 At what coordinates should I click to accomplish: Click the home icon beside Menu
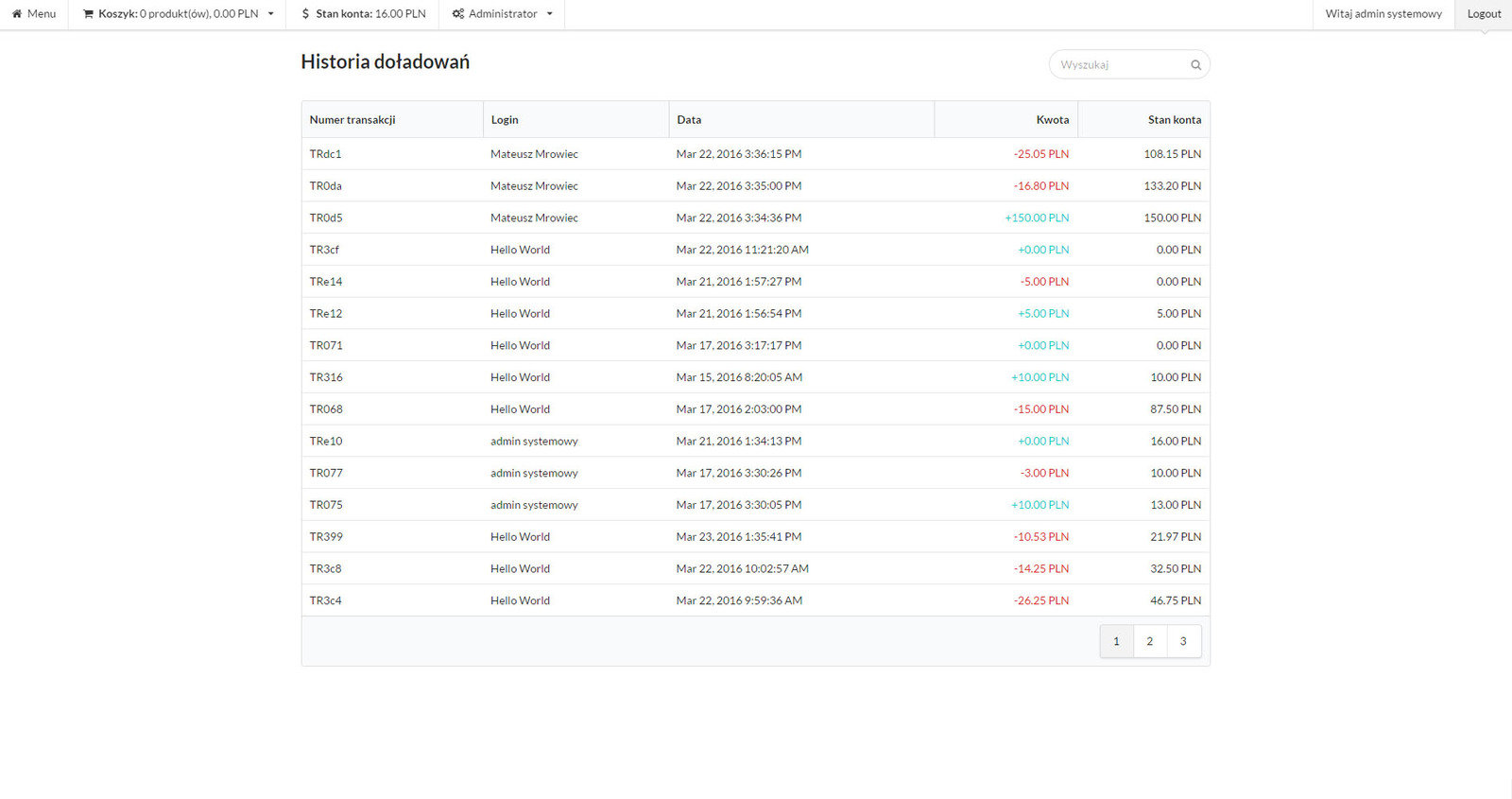[x=17, y=14]
